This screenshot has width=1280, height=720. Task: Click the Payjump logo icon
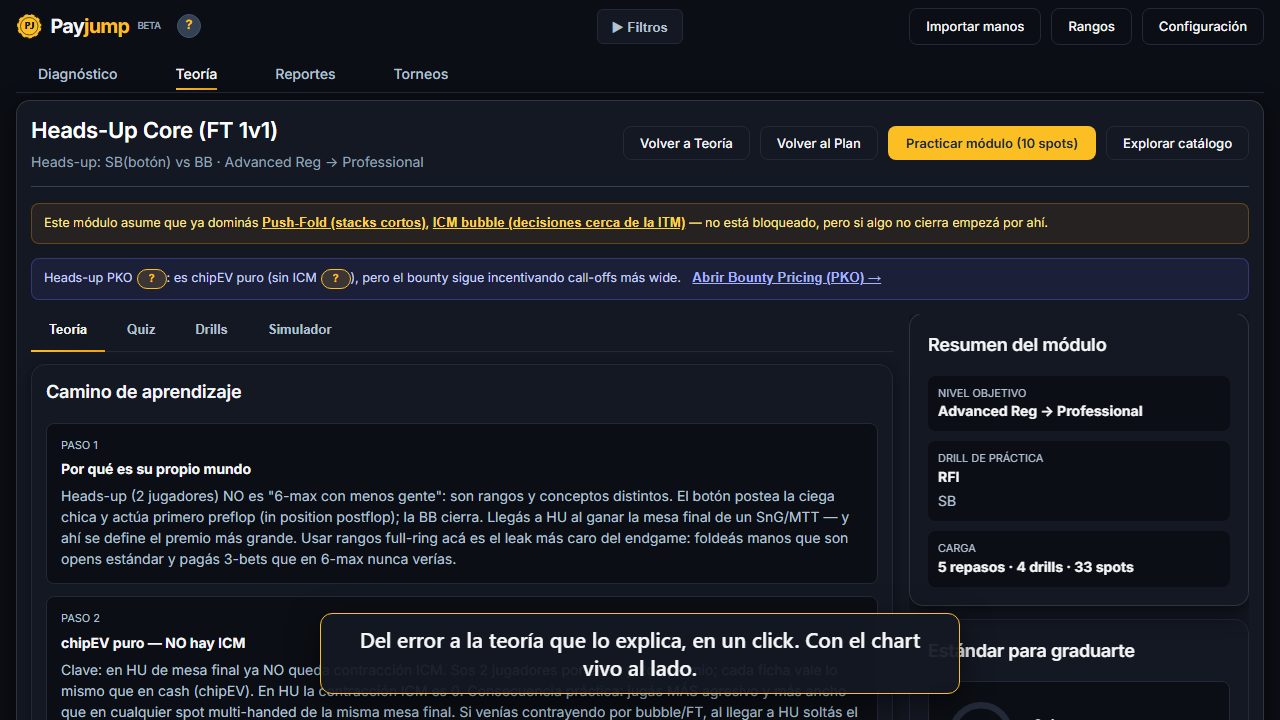point(30,27)
